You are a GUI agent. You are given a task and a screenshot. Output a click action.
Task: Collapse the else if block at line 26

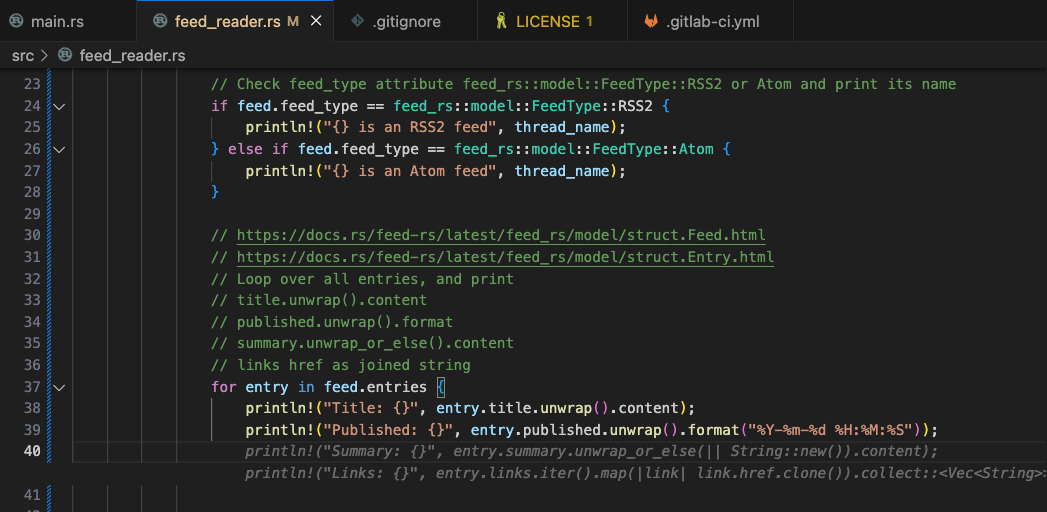[x=59, y=150]
